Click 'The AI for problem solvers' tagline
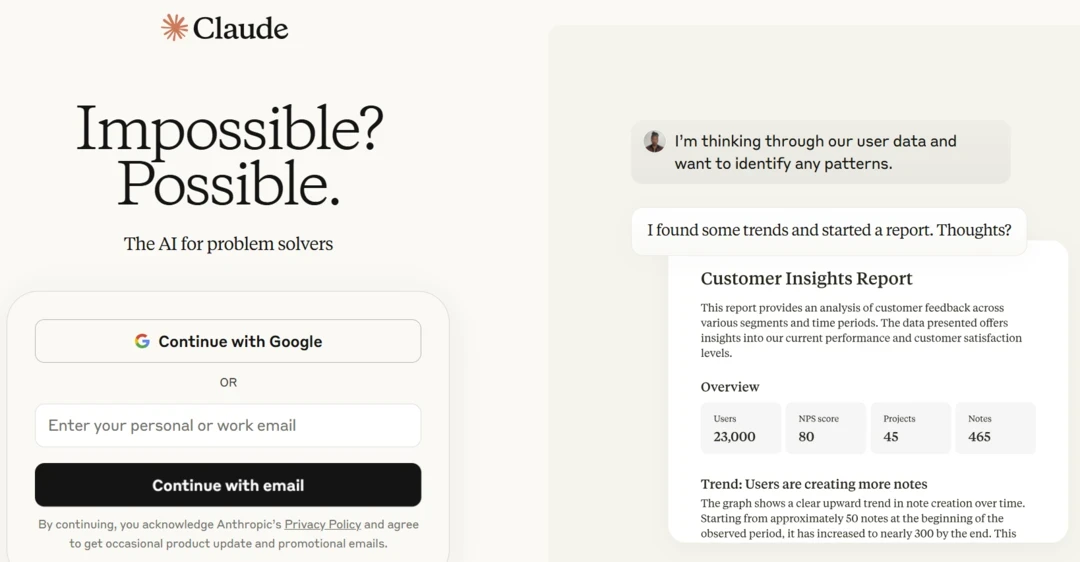 coord(228,244)
